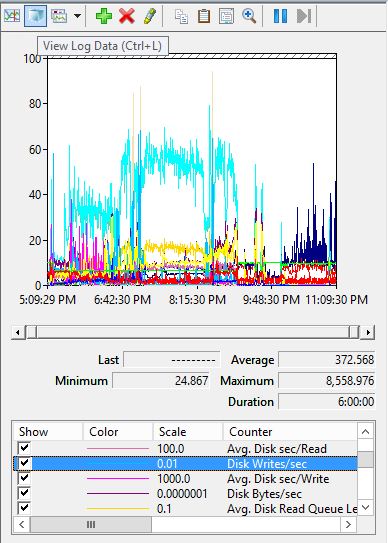Screen dimensions: 388x543
Task: Click the Copy Properties icon
Action: click(181, 16)
